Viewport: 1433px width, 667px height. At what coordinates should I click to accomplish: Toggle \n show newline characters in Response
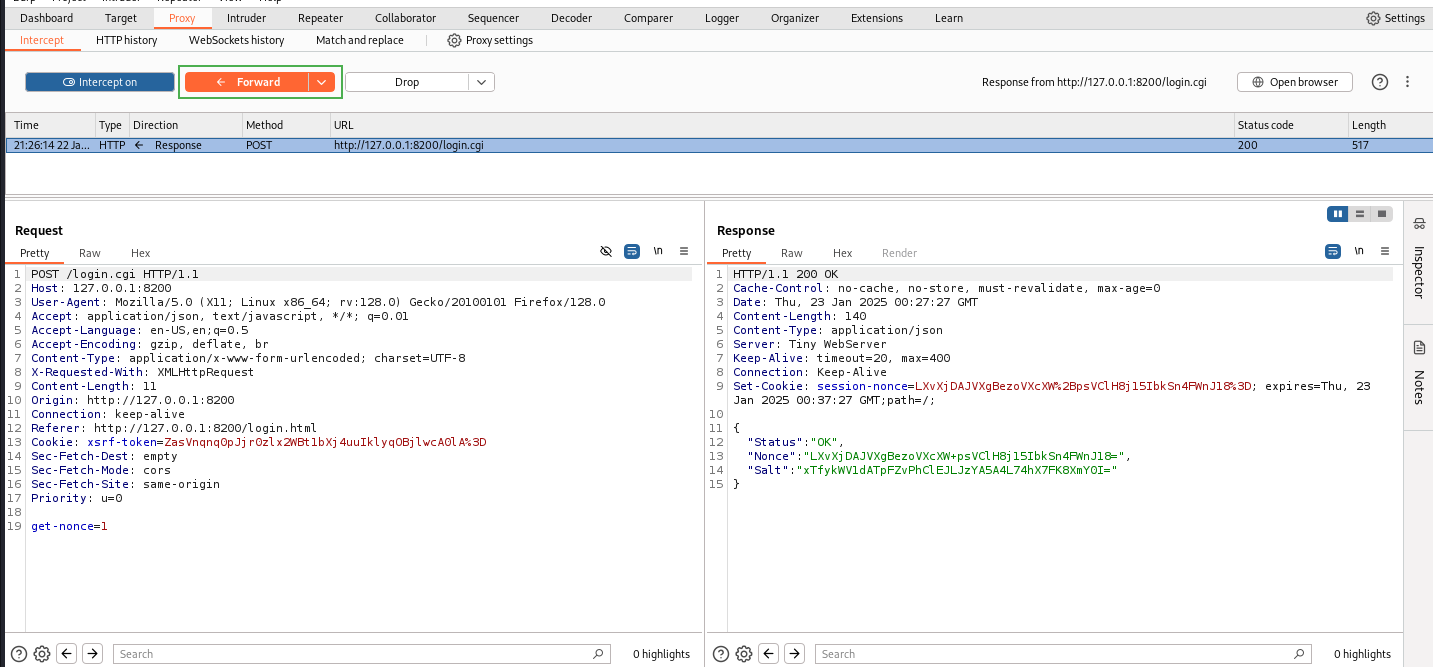1359,252
